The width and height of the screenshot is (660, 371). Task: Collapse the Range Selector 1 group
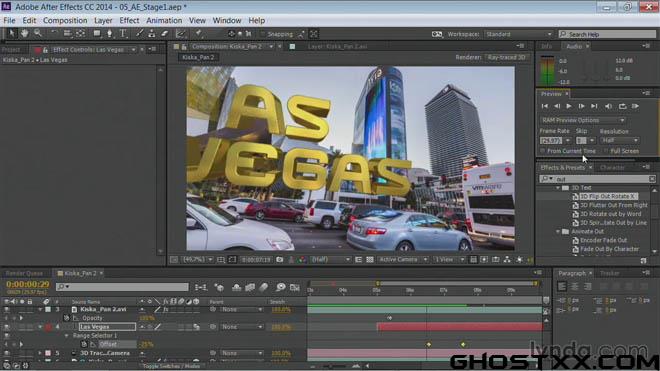[x=67, y=336]
